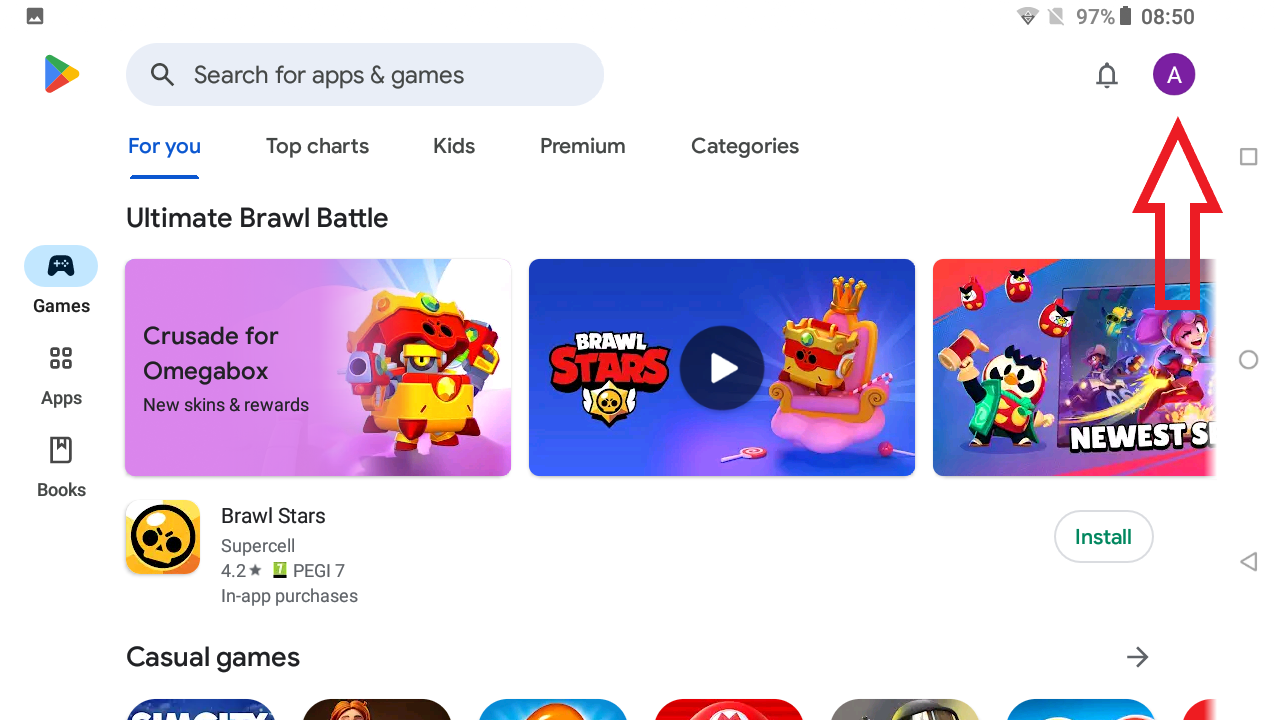1280x720 pixels.
Task: Install Brawl Stars
Action: coord(1103,537)
